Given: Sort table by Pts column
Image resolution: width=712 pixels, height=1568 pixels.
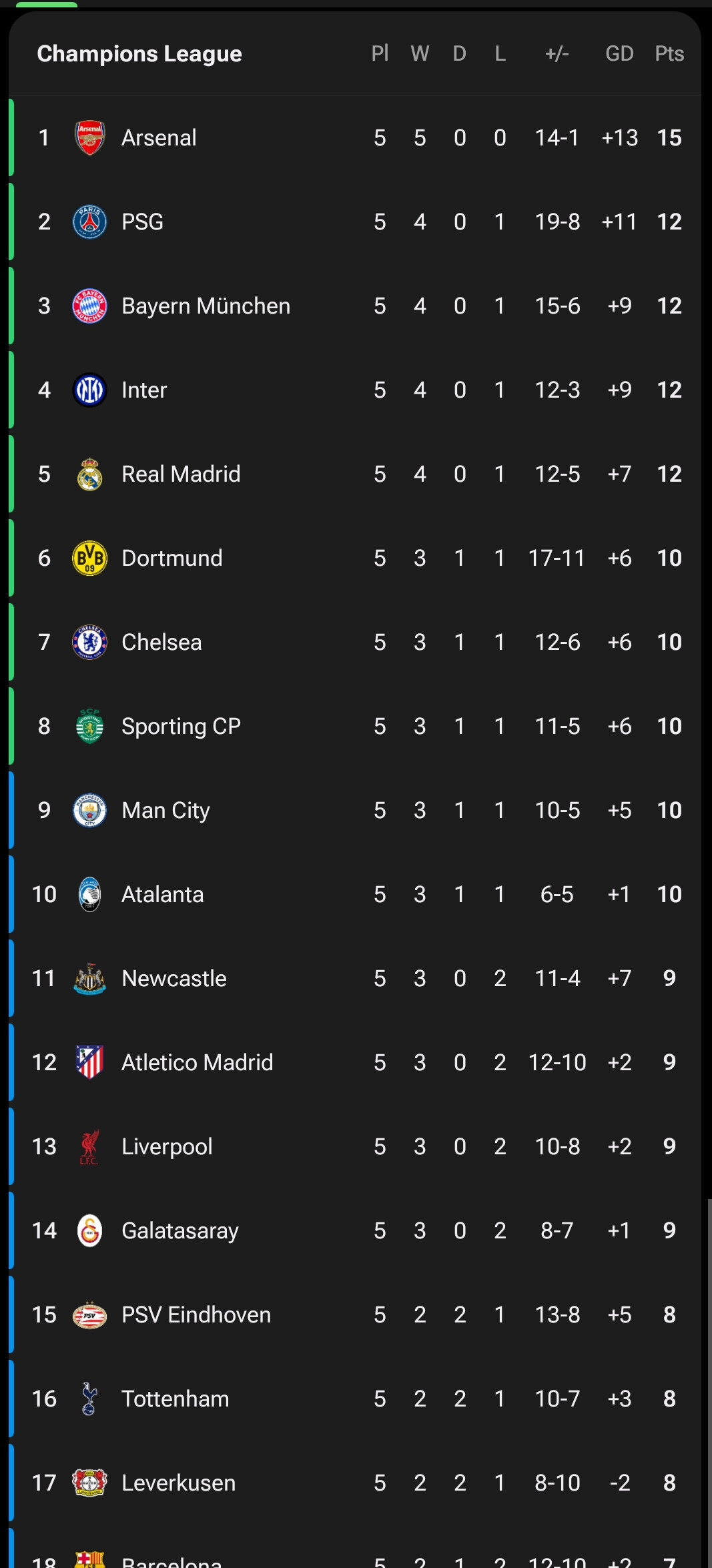Looking at the screenshot, I should (669, 54).
